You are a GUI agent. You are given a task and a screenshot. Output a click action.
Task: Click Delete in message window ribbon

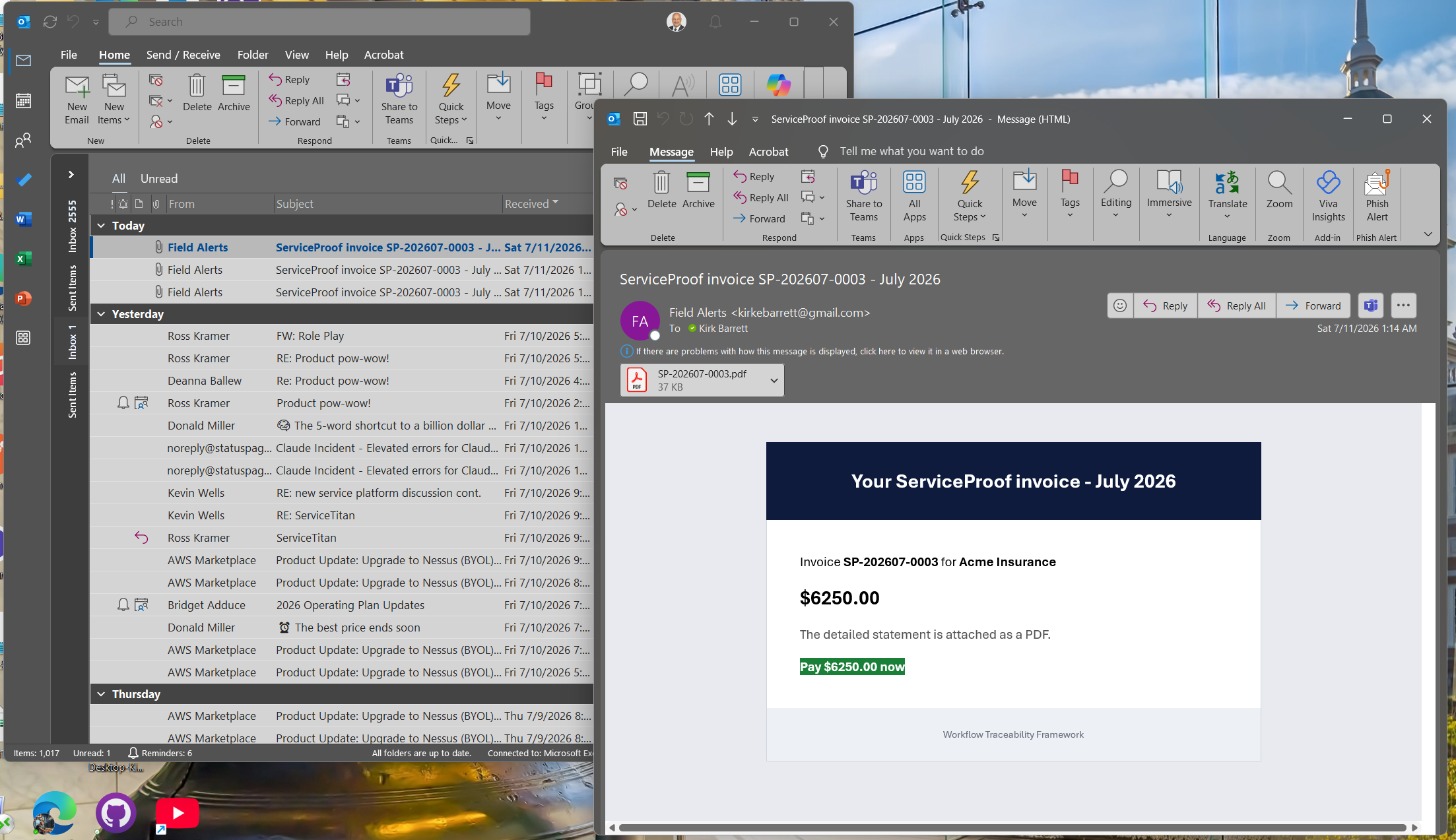tap(661, 190)
